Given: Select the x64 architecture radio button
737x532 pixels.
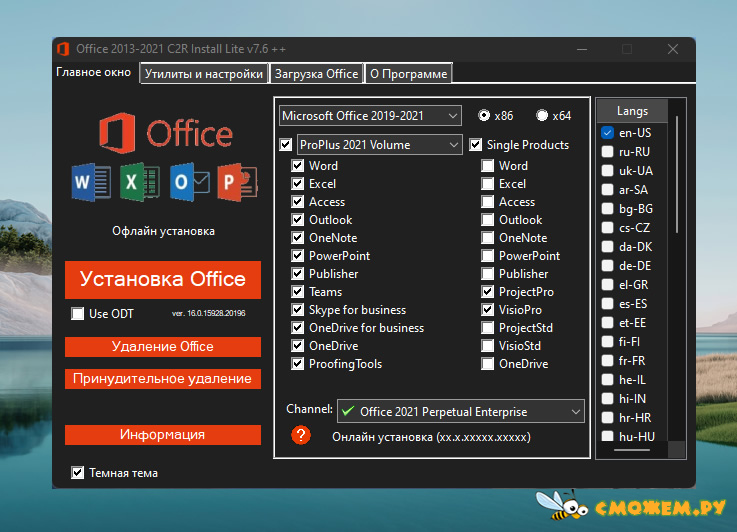Looking at the screenshot, I should (x=542, y=115).
